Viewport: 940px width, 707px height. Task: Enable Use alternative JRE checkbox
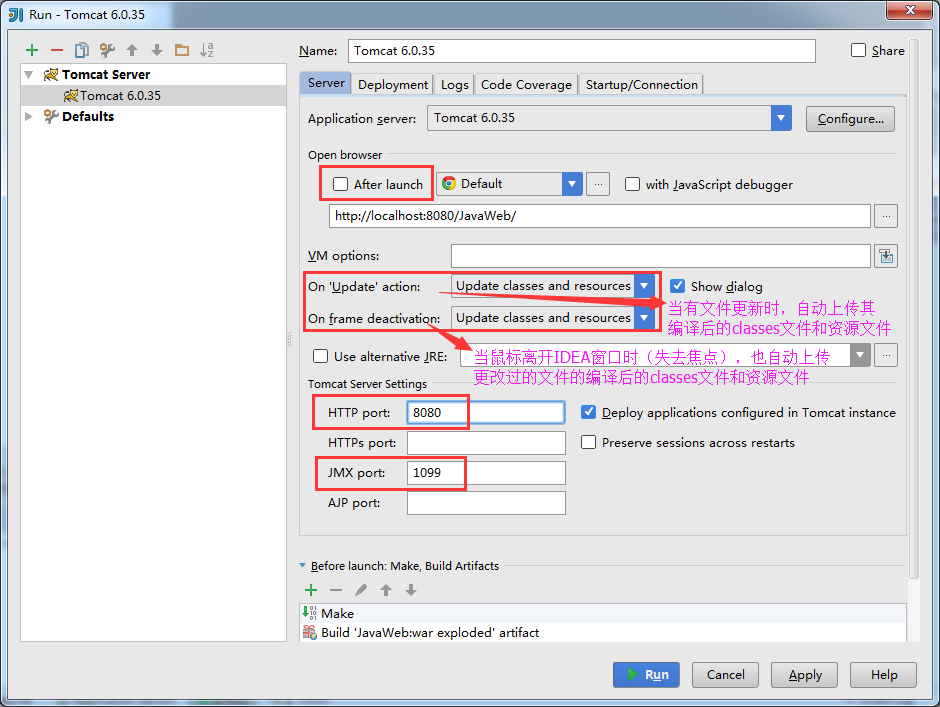click(x=321, y=356)
